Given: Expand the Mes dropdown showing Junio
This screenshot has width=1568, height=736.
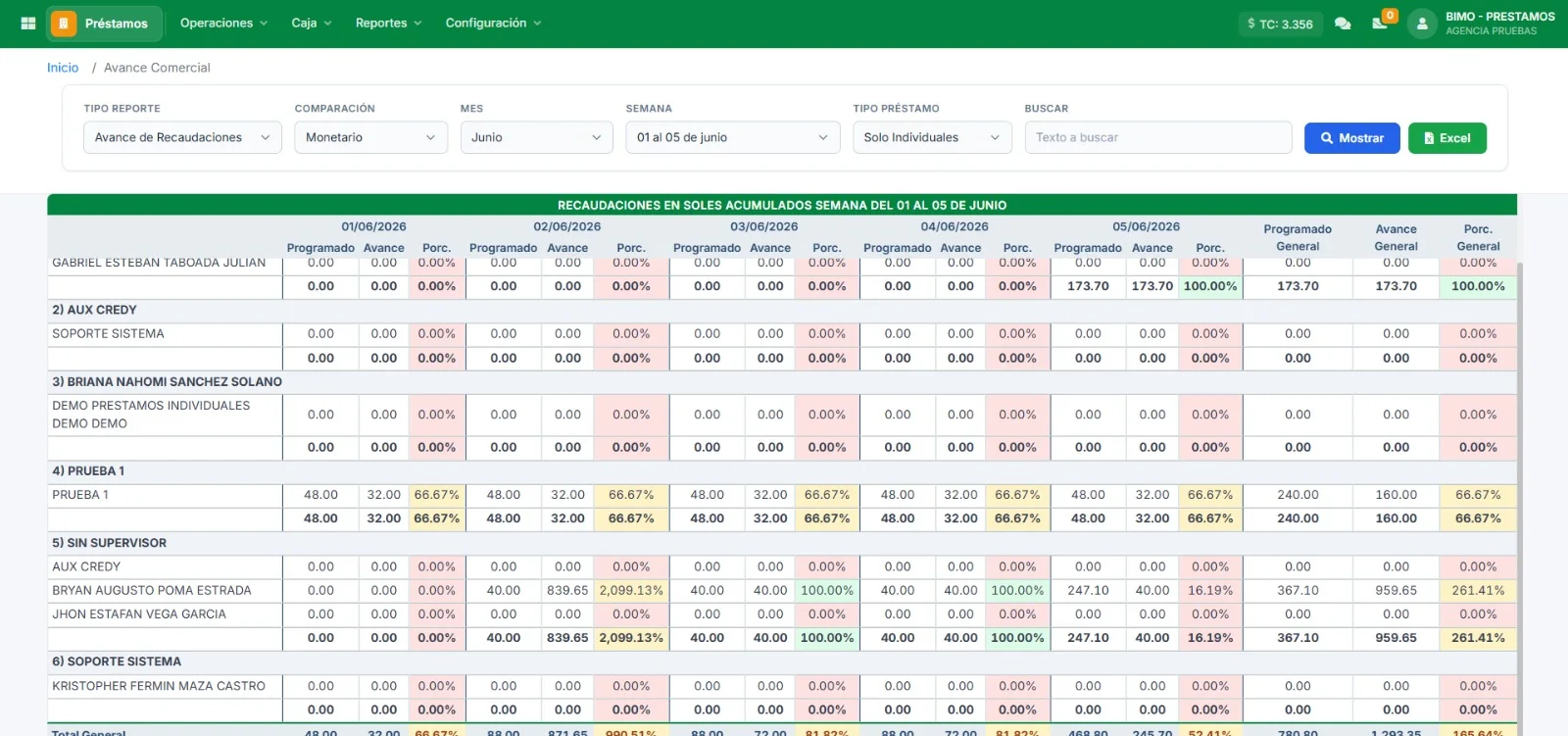Looking at the screenshot, I should coord(536,137).
